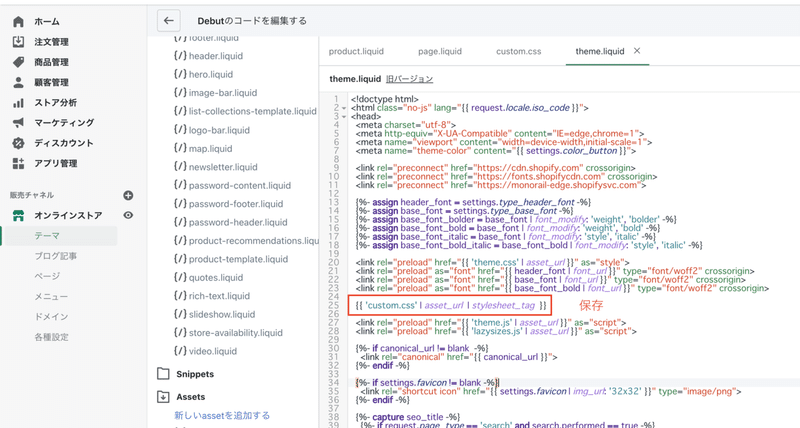Click the capture seo_title line 38
Viewport: 800px width, 428px height.
[408, 417]
